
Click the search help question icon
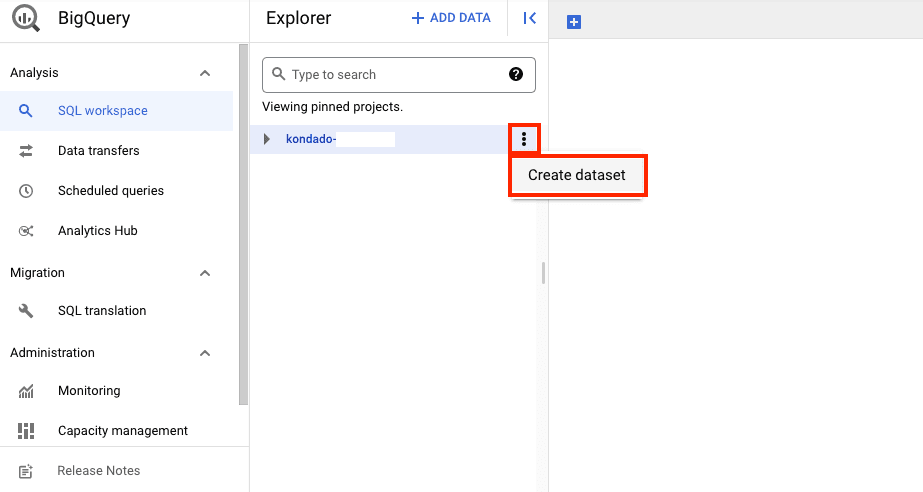[516, 74]
